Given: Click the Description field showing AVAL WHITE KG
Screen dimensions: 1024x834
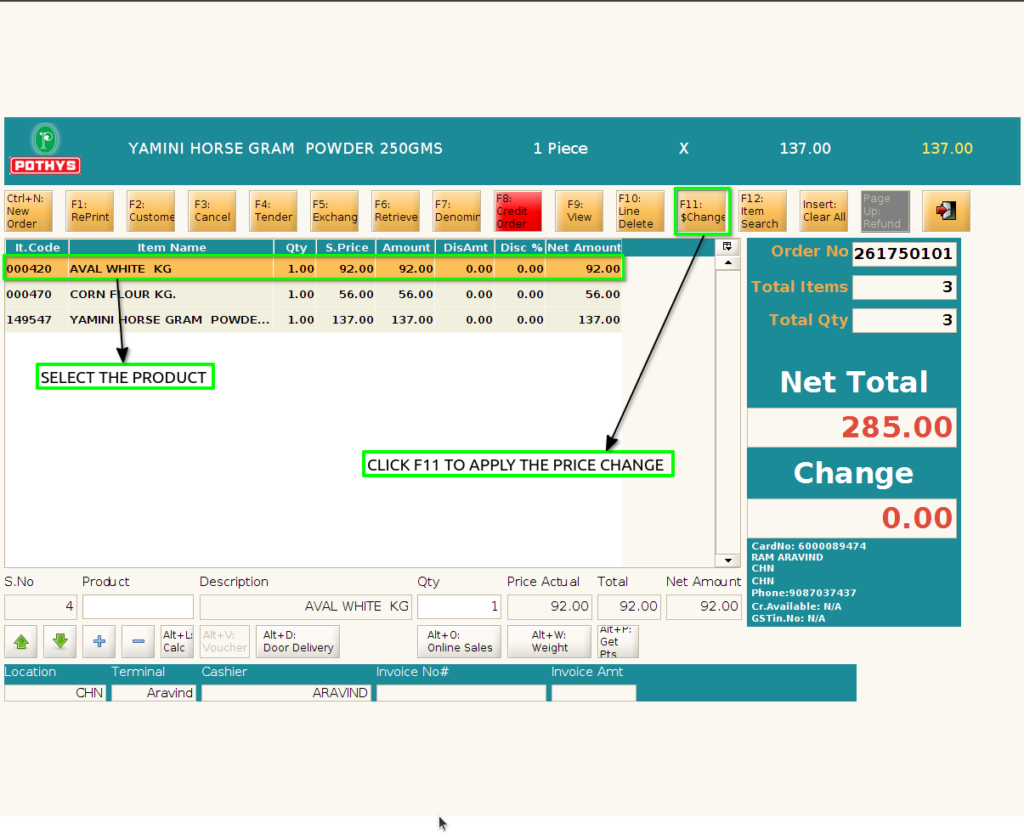Looking at the screenshot, I should coord(306,607).
